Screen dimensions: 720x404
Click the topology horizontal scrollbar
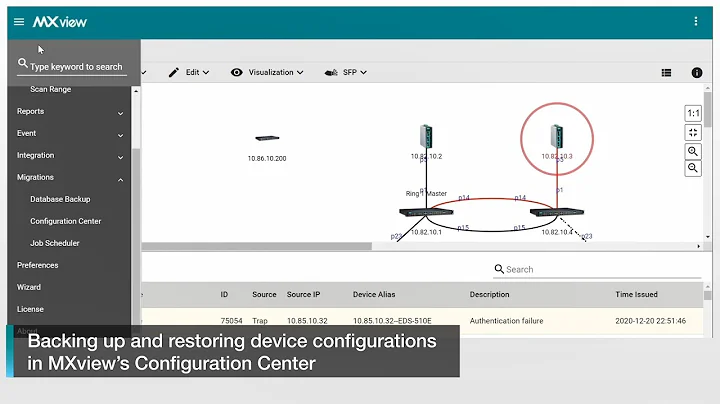257,247
